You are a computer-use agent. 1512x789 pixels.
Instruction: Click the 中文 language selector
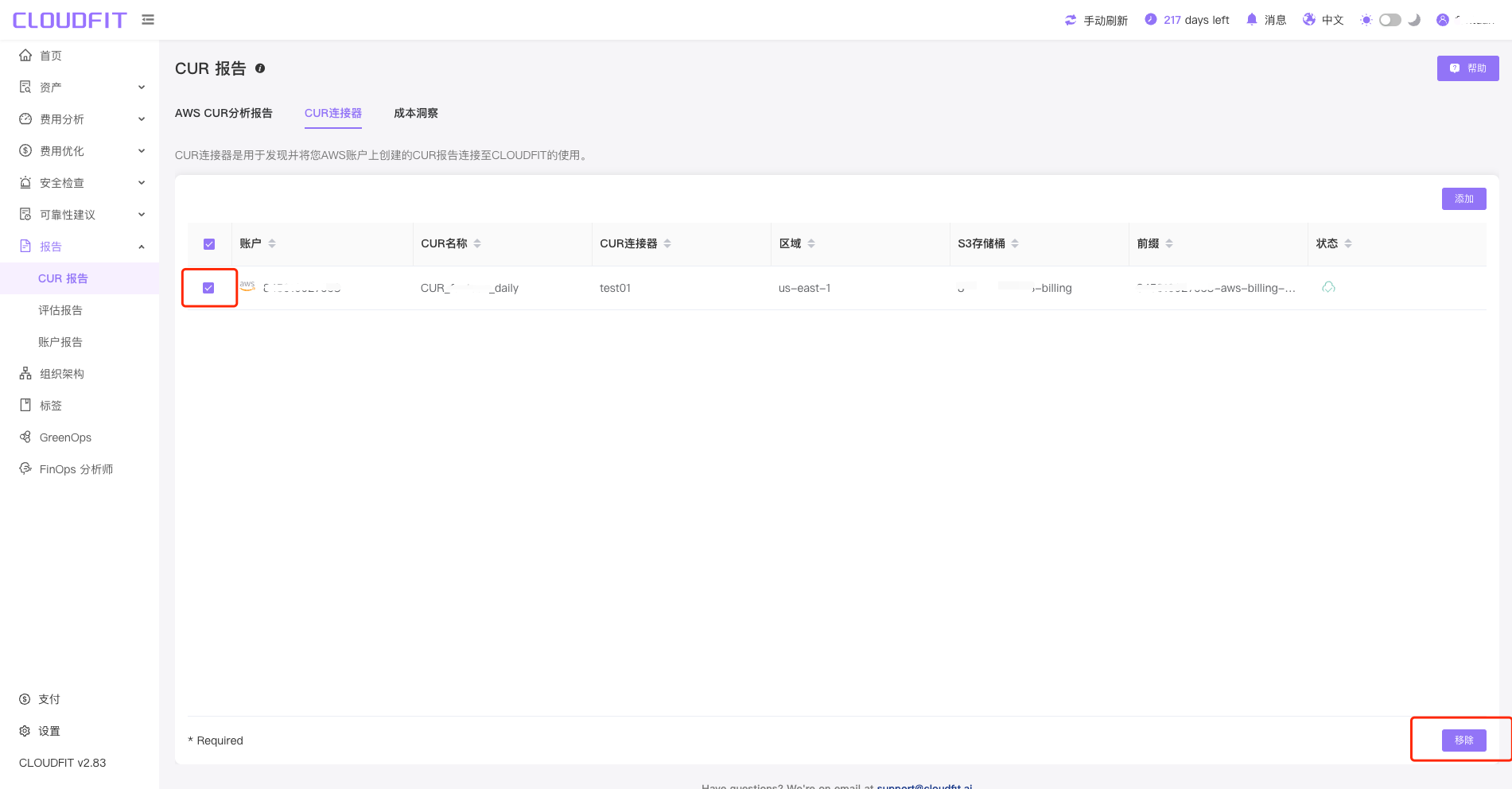(1333, 20)
